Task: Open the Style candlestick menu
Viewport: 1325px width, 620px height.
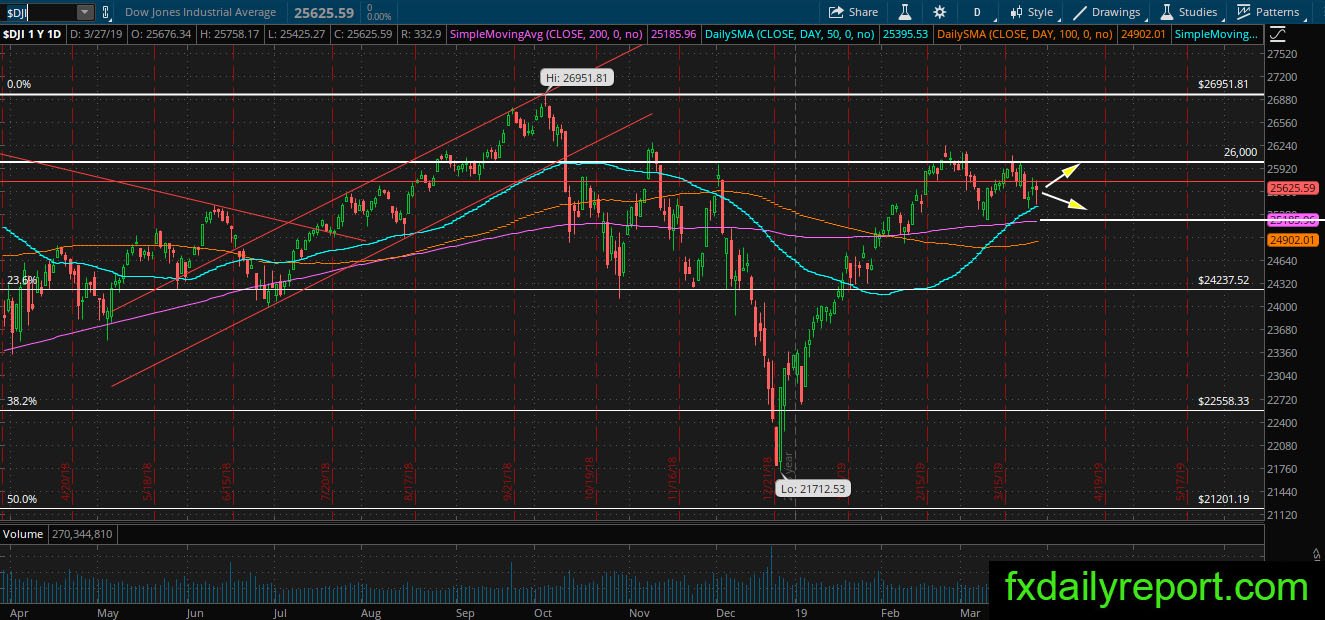Action: [1029, 12]
